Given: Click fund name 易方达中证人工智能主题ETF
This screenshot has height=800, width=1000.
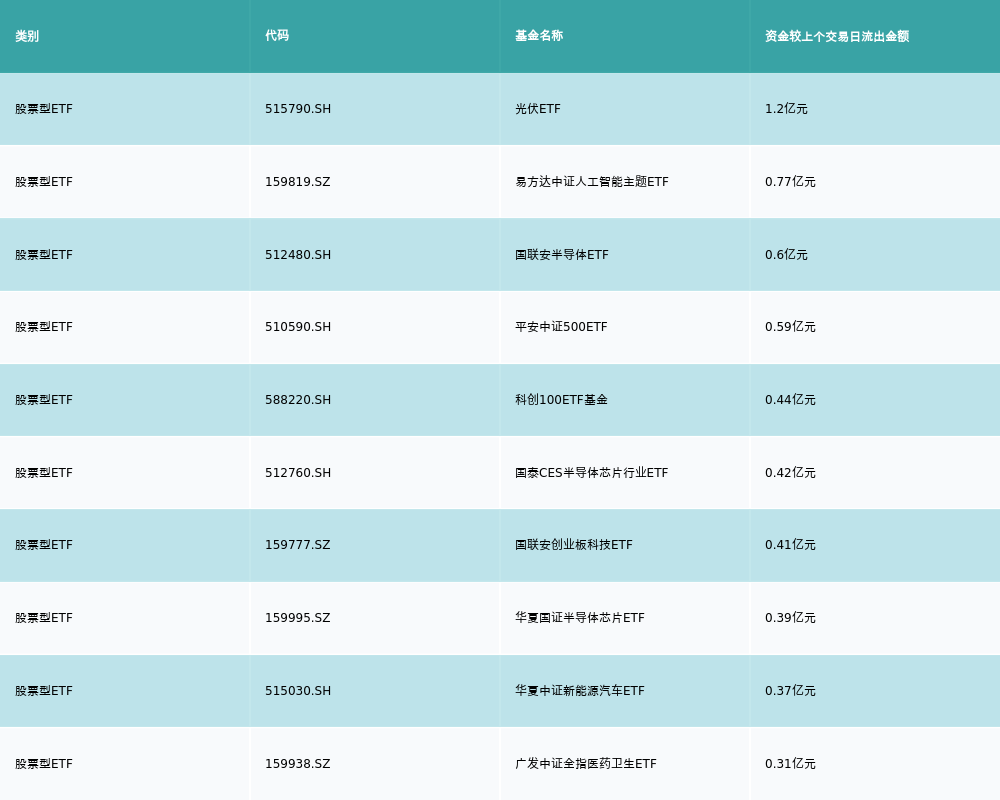Looking at the screenshot, I should 592,182.
